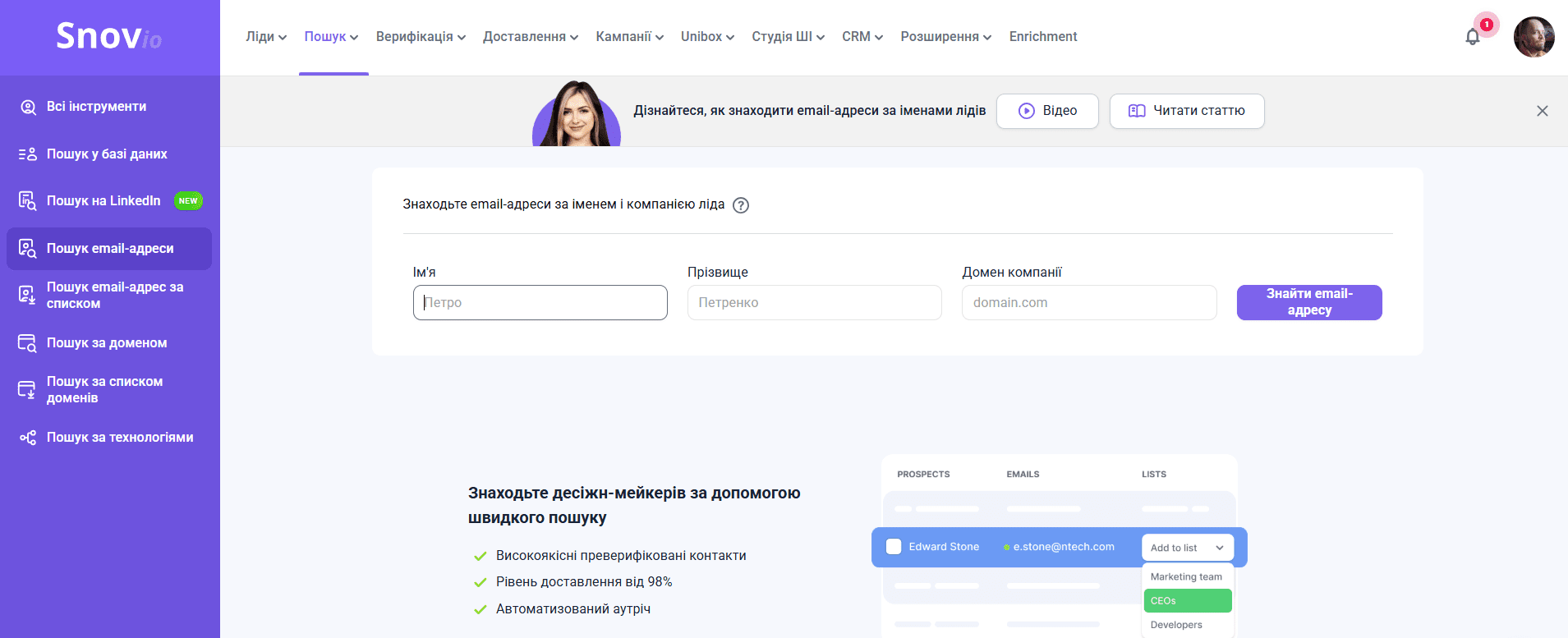Click the play icon in Відео button
This screenshot has width=1568, height=638.
tap(1027, 111)
